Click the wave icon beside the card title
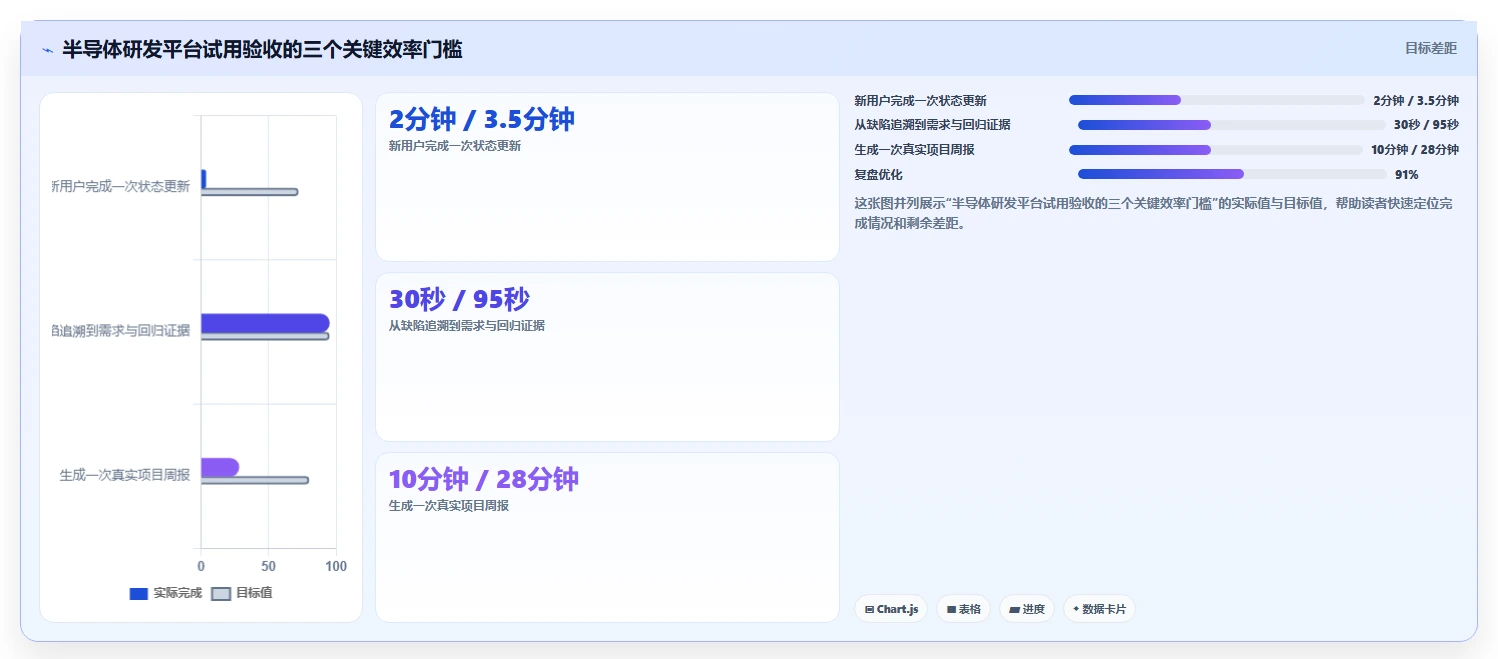 (47, 50)
